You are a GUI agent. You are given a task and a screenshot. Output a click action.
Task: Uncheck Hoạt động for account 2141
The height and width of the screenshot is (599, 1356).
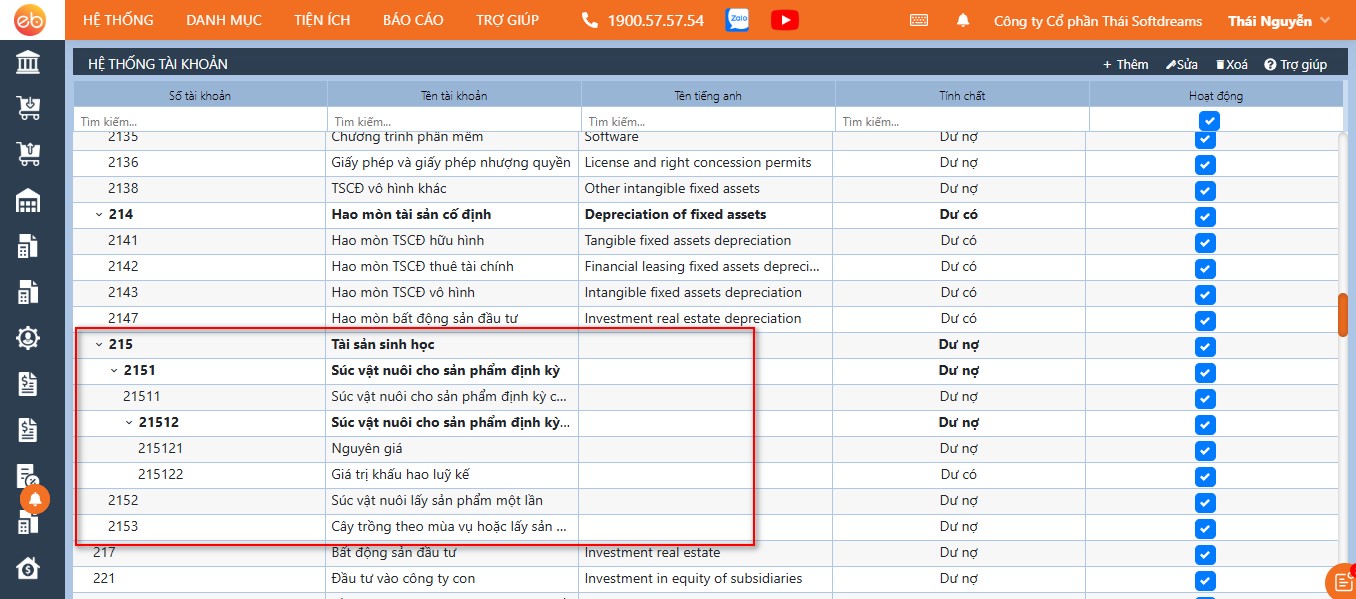pyautogui.click(x=1205, y=241)
